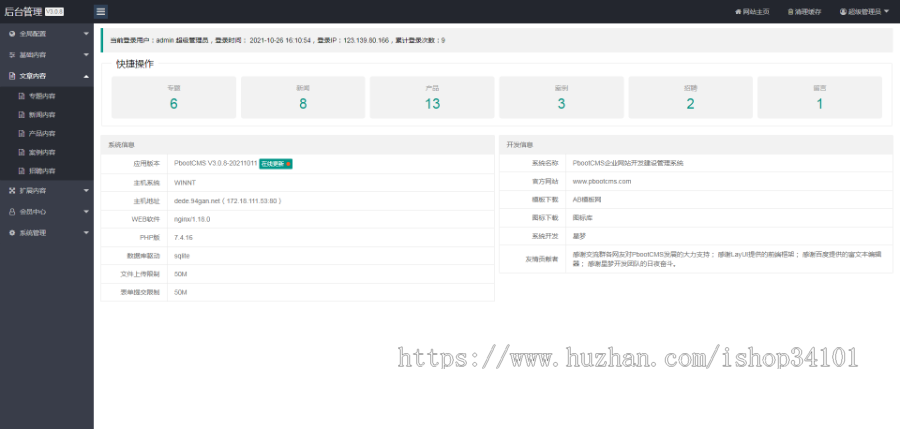The image size is (900, 429).
Task: Click the PbootCMS V3.0.8-20211011 version text
Action: [x=216, y=164]
